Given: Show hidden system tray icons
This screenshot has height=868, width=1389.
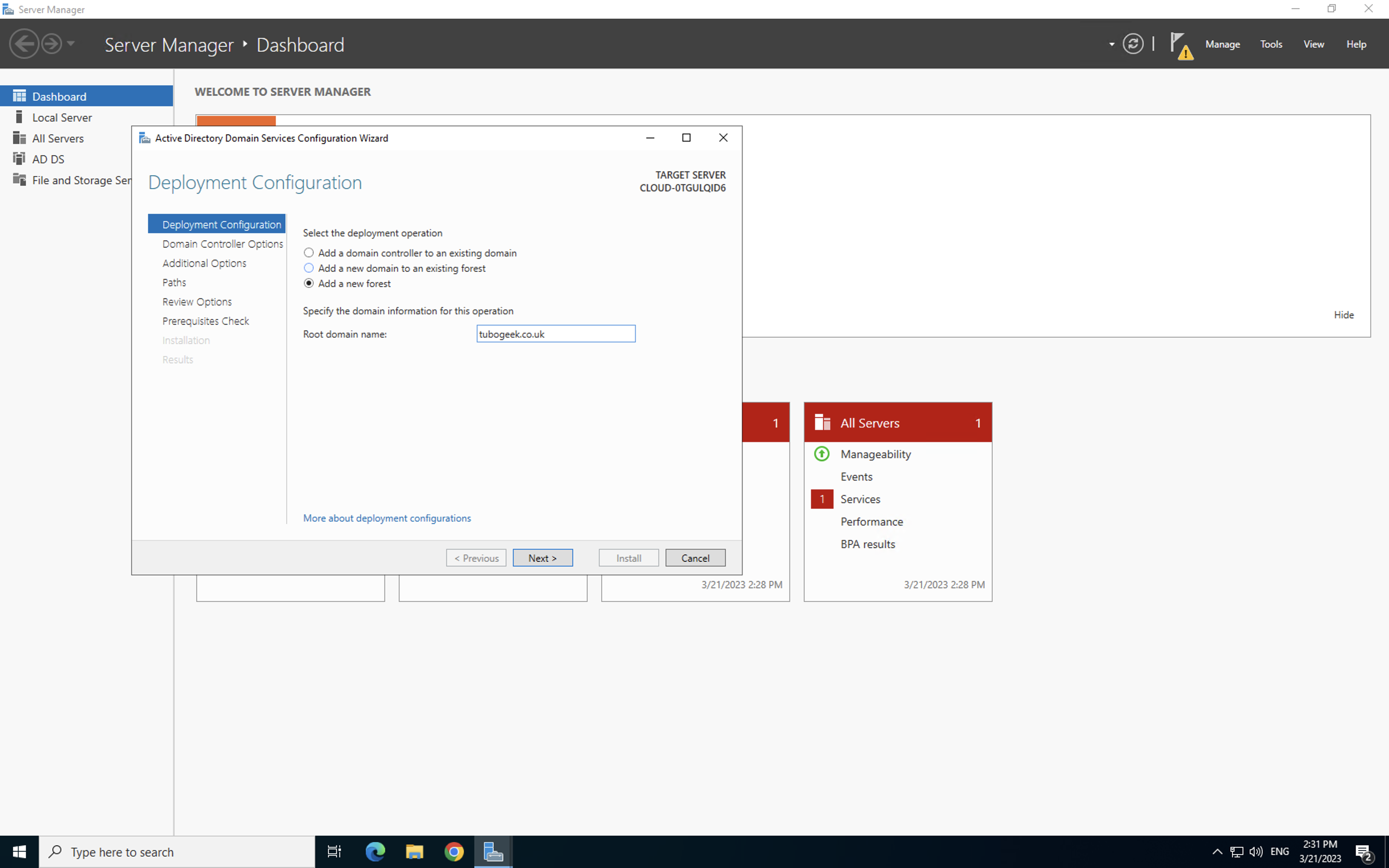Looking at the screenshot, I should pyautogui.click(x=1217, y=852).
